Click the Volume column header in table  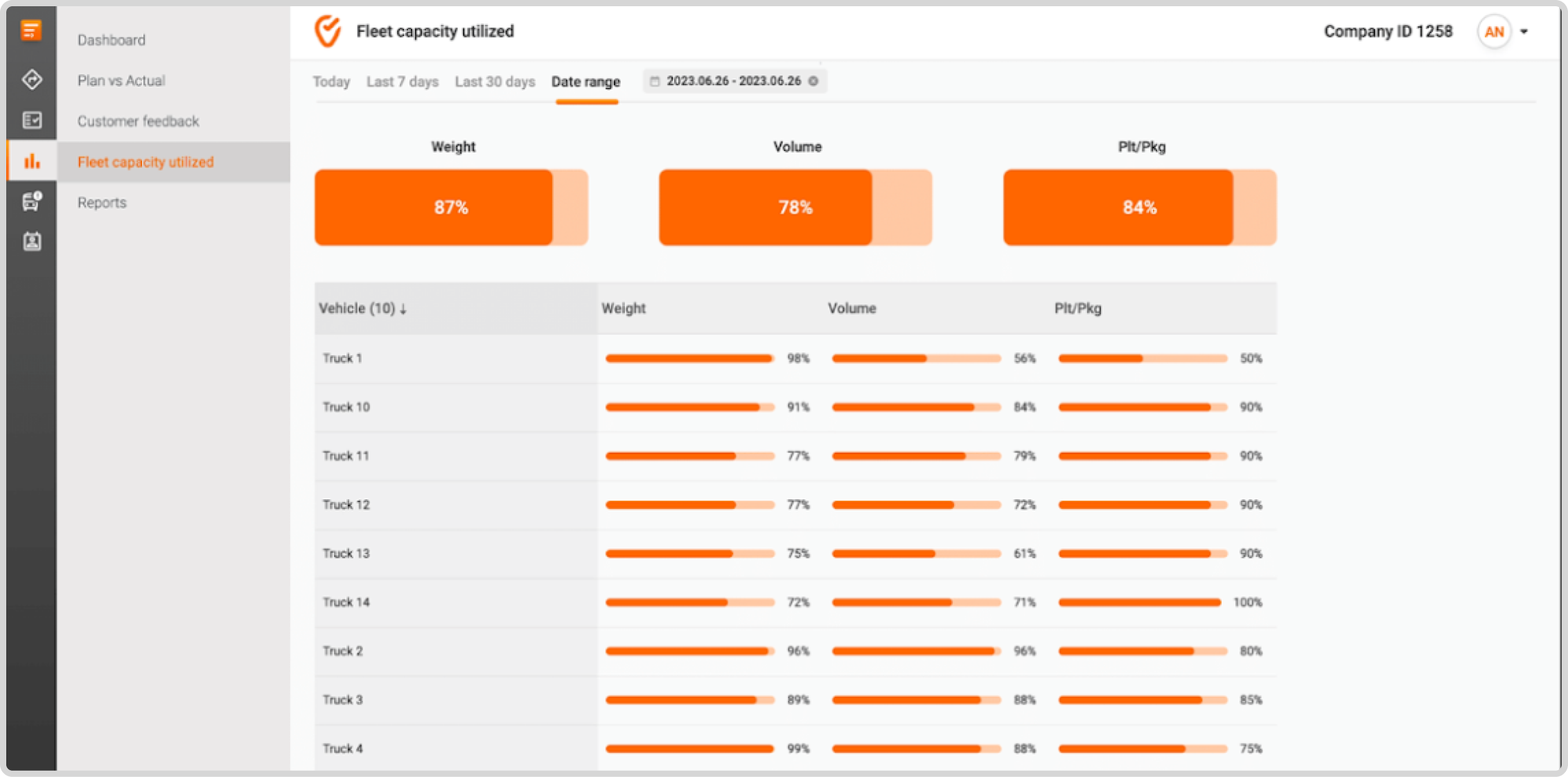pos(852,309)
